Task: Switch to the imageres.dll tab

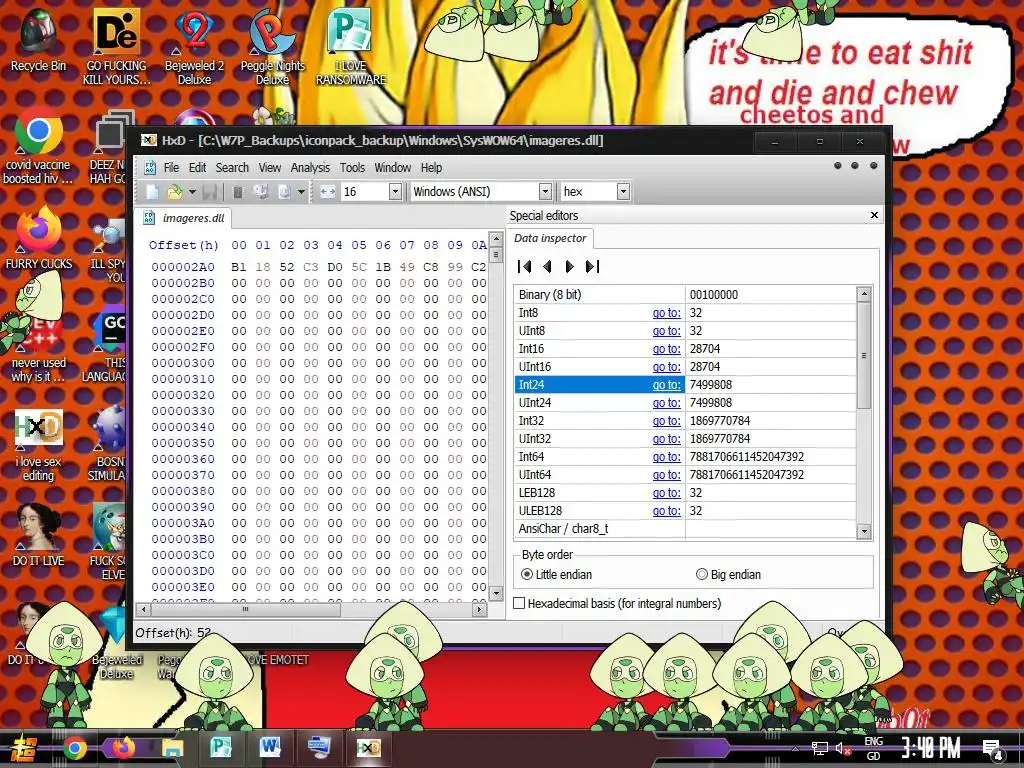Action: pyautogui.click(x=184, y=218)
